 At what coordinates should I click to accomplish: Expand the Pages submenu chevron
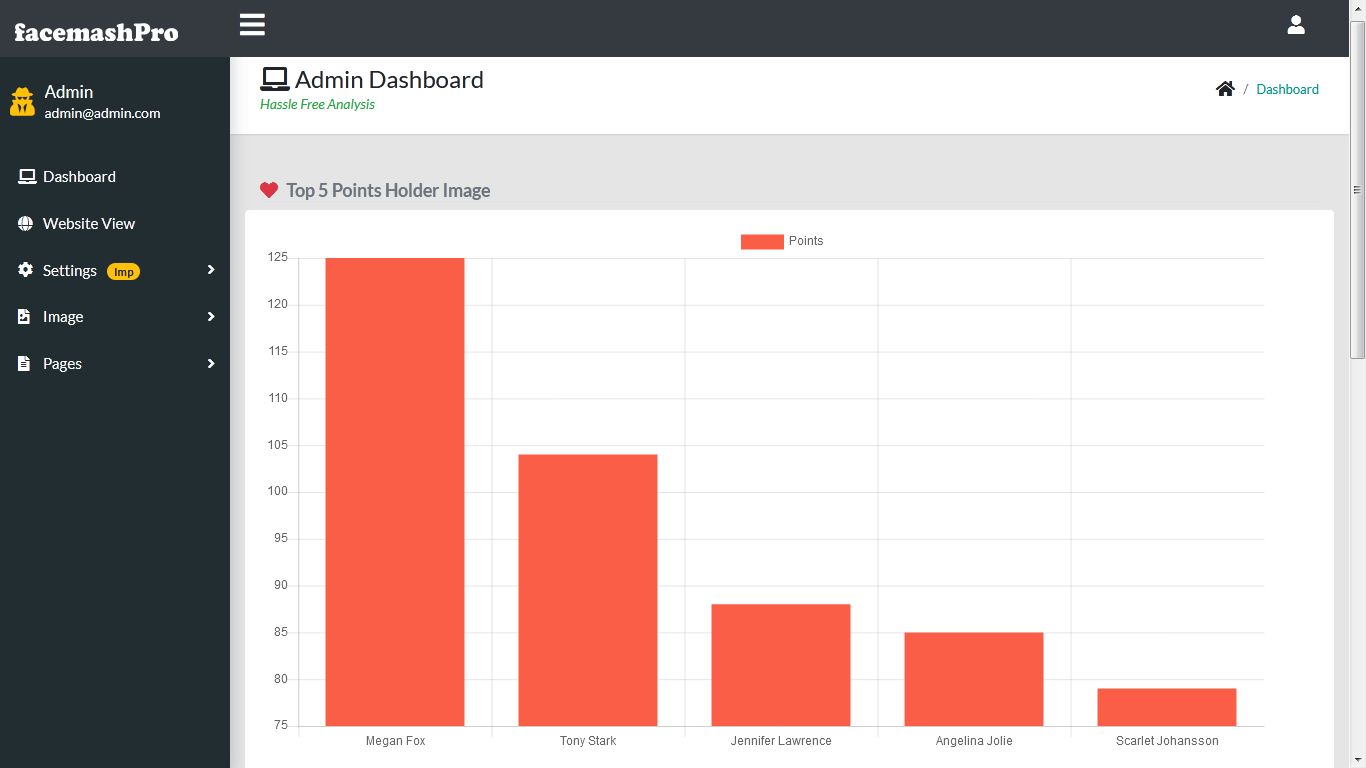(x=211, y=364)
